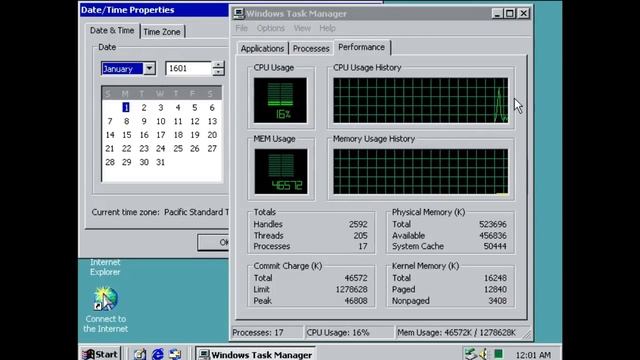Screen dimensions: 640x360
Task: Open the Help menu in Task Manager
Action: click(x=327, y=28)
